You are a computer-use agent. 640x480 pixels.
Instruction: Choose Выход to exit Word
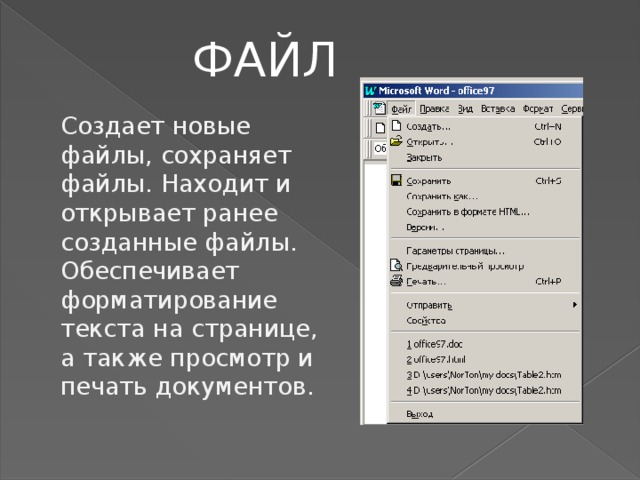pyautogui.click(x=484, y=414)
